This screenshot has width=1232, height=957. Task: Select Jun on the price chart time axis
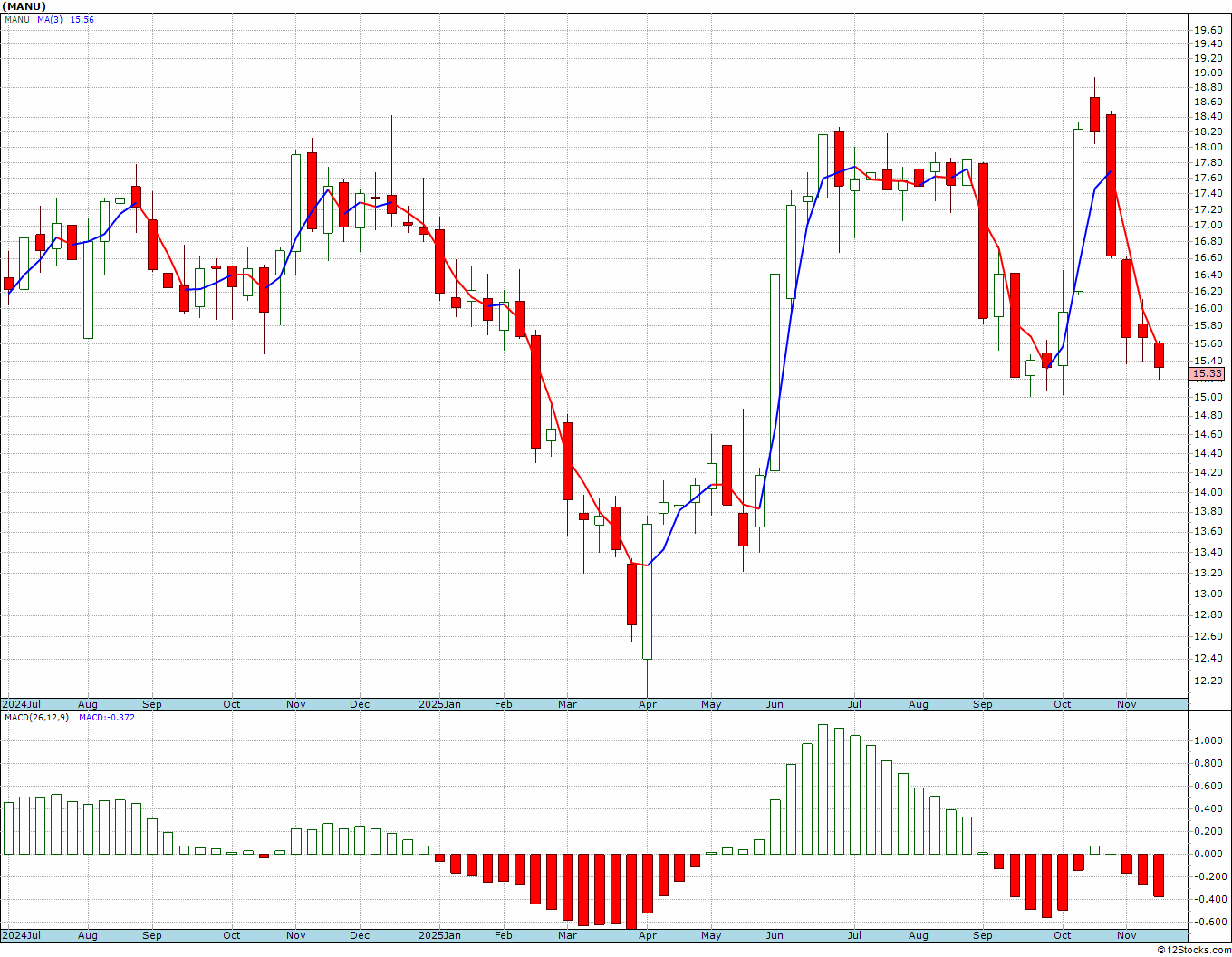click(775, 704)
